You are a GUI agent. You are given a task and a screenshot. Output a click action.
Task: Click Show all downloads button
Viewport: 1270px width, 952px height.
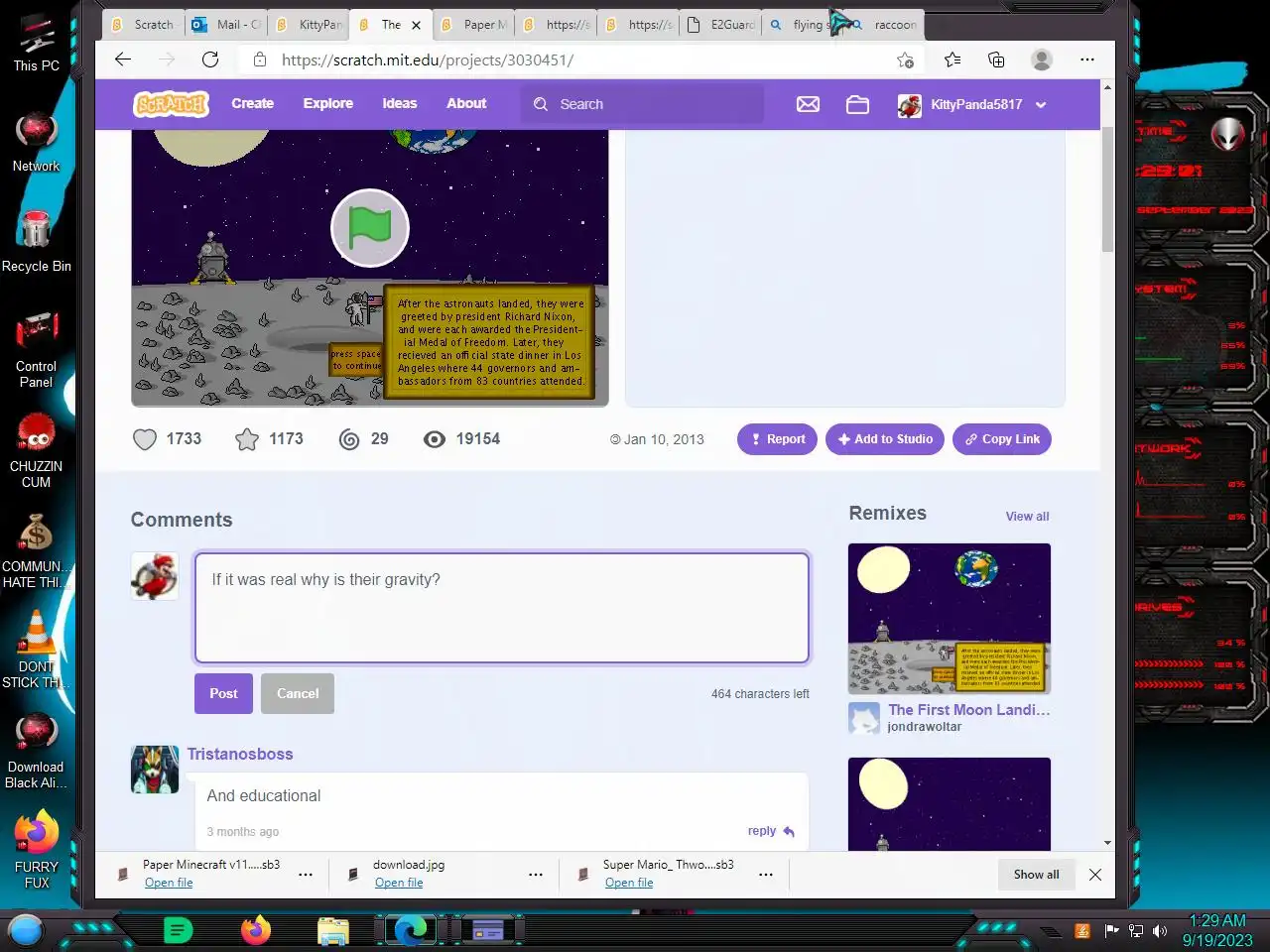1036,875
